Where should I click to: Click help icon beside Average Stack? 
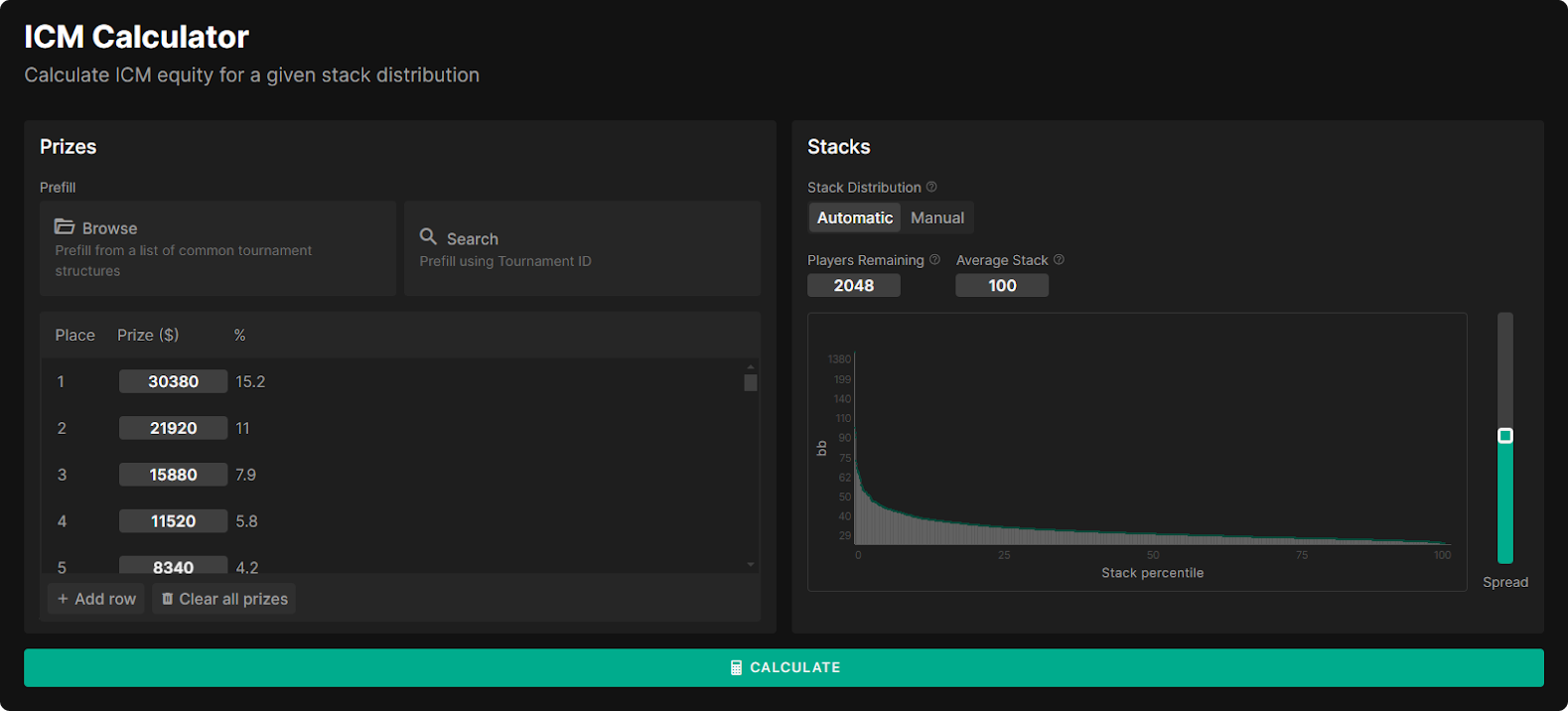coord(1059,260)
